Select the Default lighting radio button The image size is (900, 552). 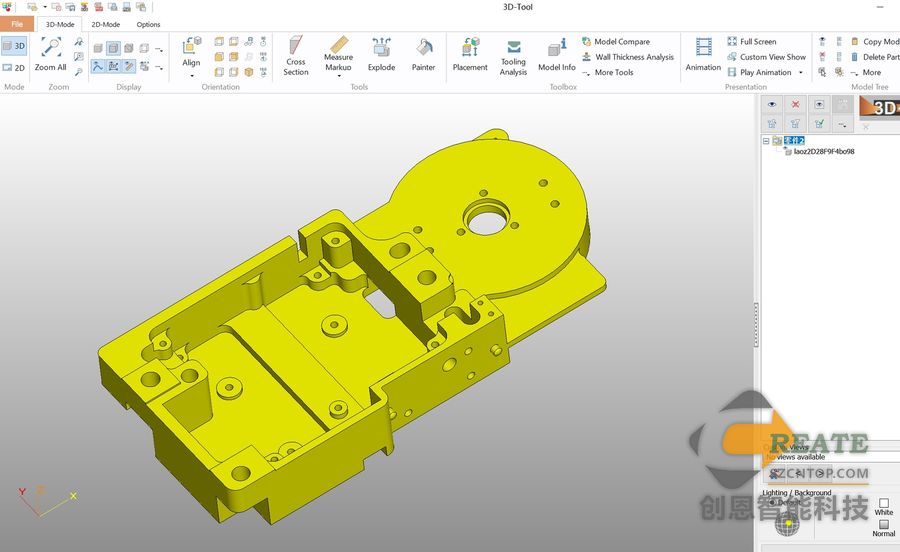pos(772,502)
